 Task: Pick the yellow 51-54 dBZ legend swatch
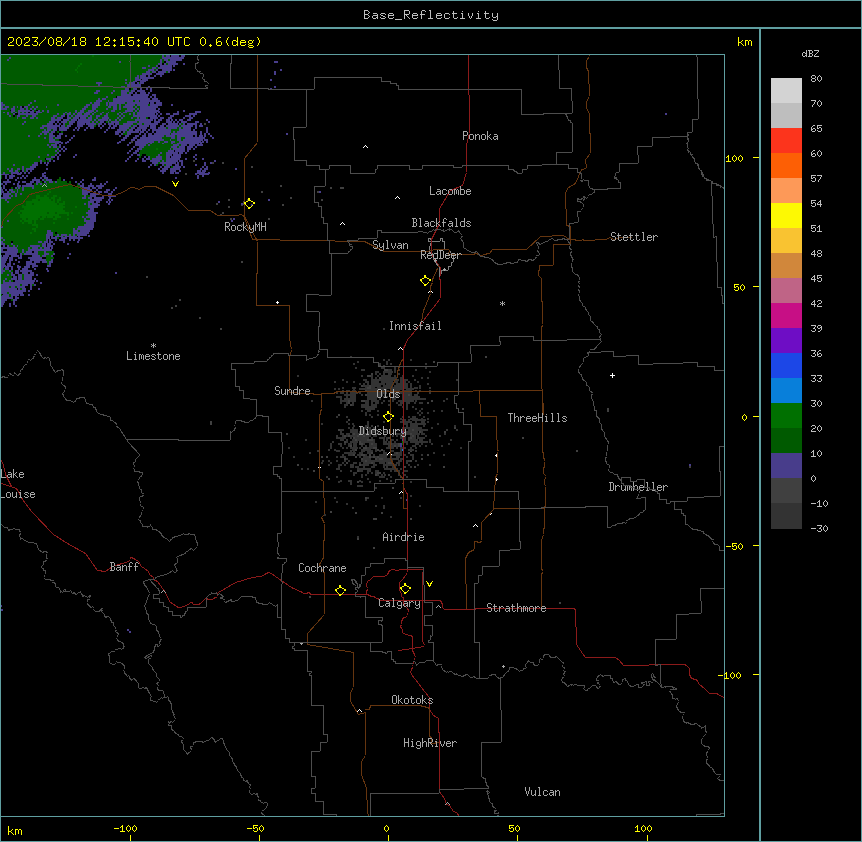(x=786, y=215)
